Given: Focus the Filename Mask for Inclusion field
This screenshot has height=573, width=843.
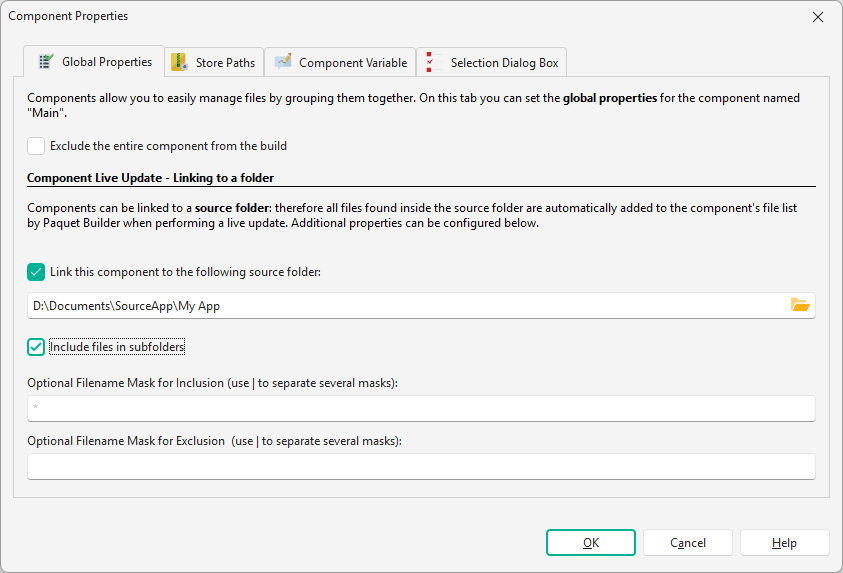Looking at the screenshot, I should tap(422, 409).
